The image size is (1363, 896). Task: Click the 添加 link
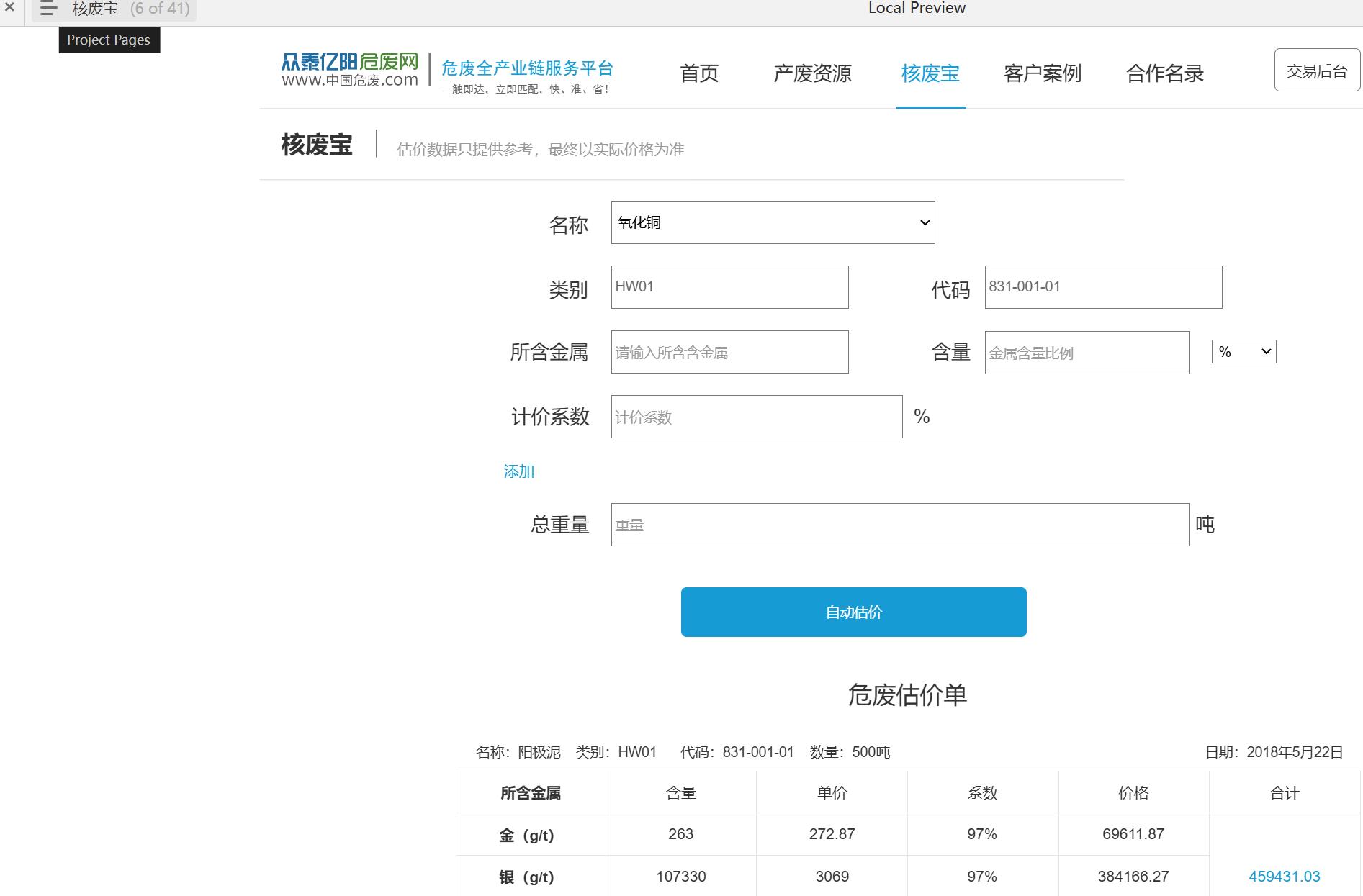pos(518,471)
